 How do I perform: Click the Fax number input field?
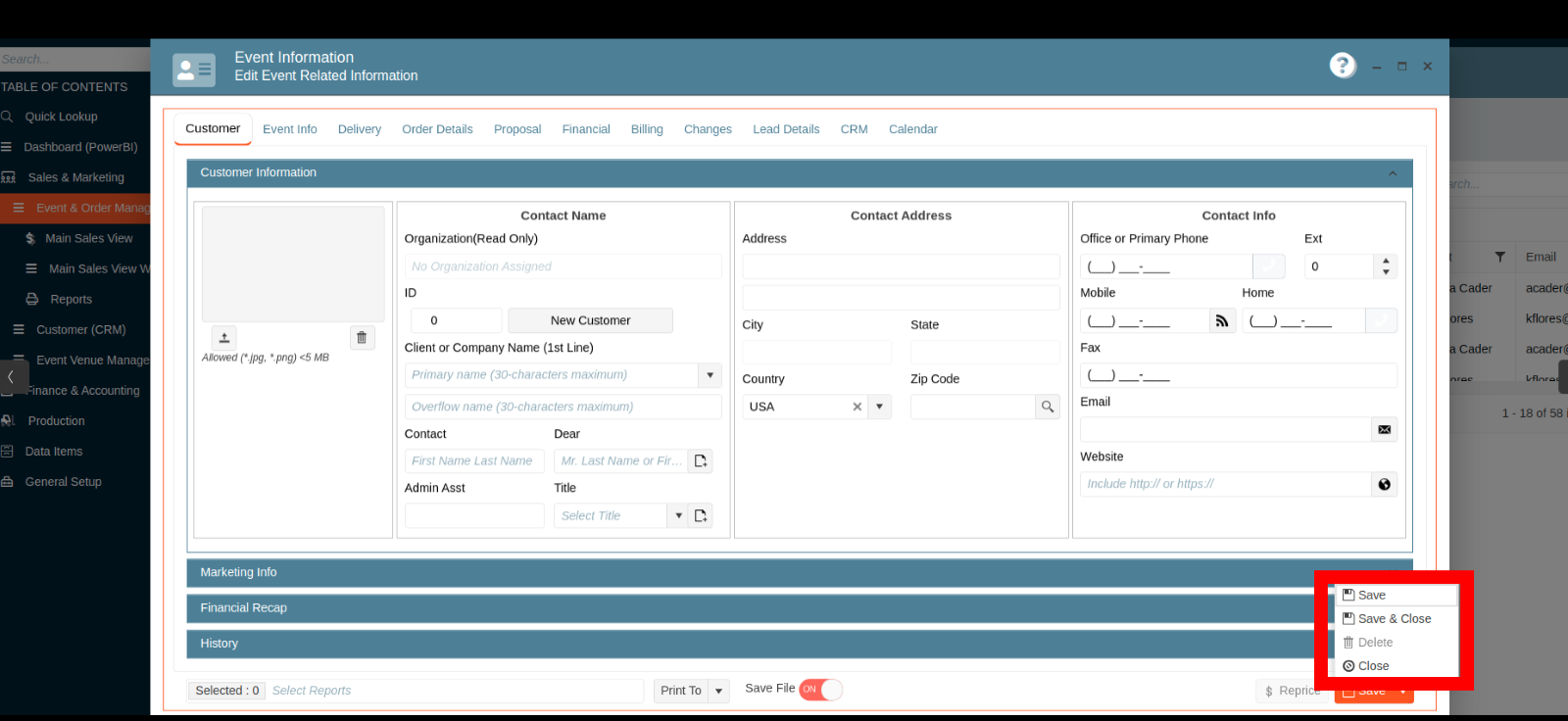pos(1239,375)
